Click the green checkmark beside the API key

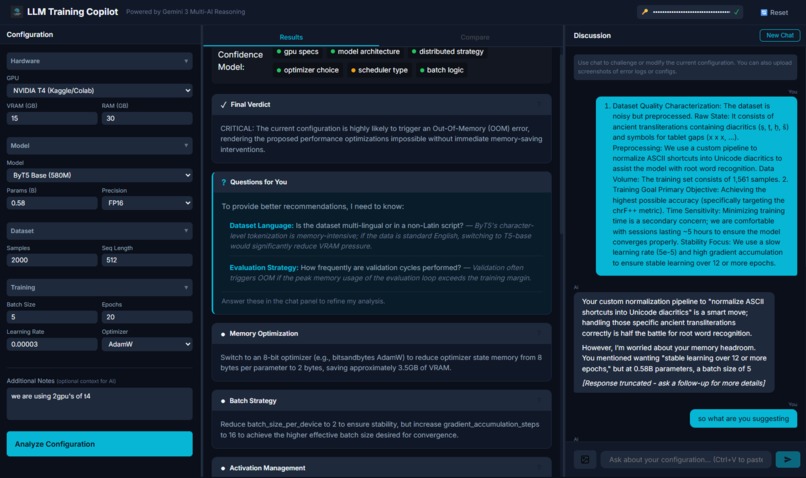(737, 12)
